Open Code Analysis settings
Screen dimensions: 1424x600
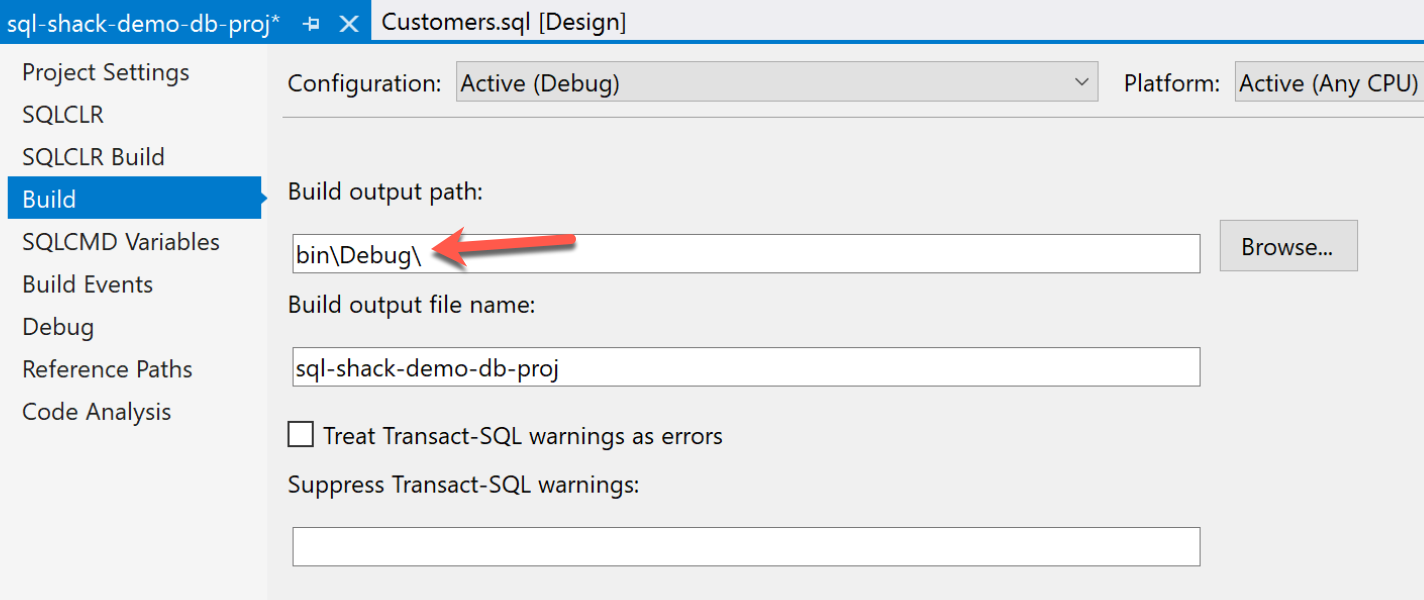96,412
